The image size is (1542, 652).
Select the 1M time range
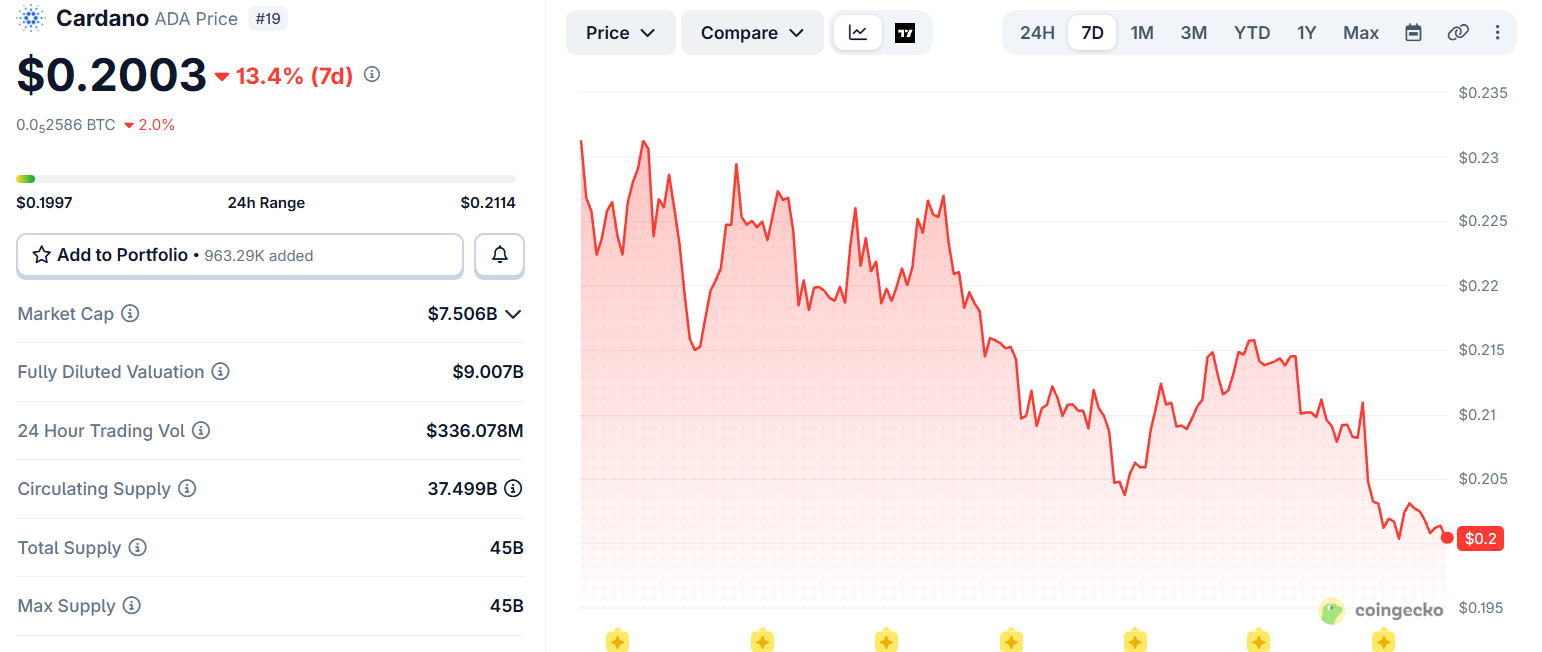pos(1142,33)
